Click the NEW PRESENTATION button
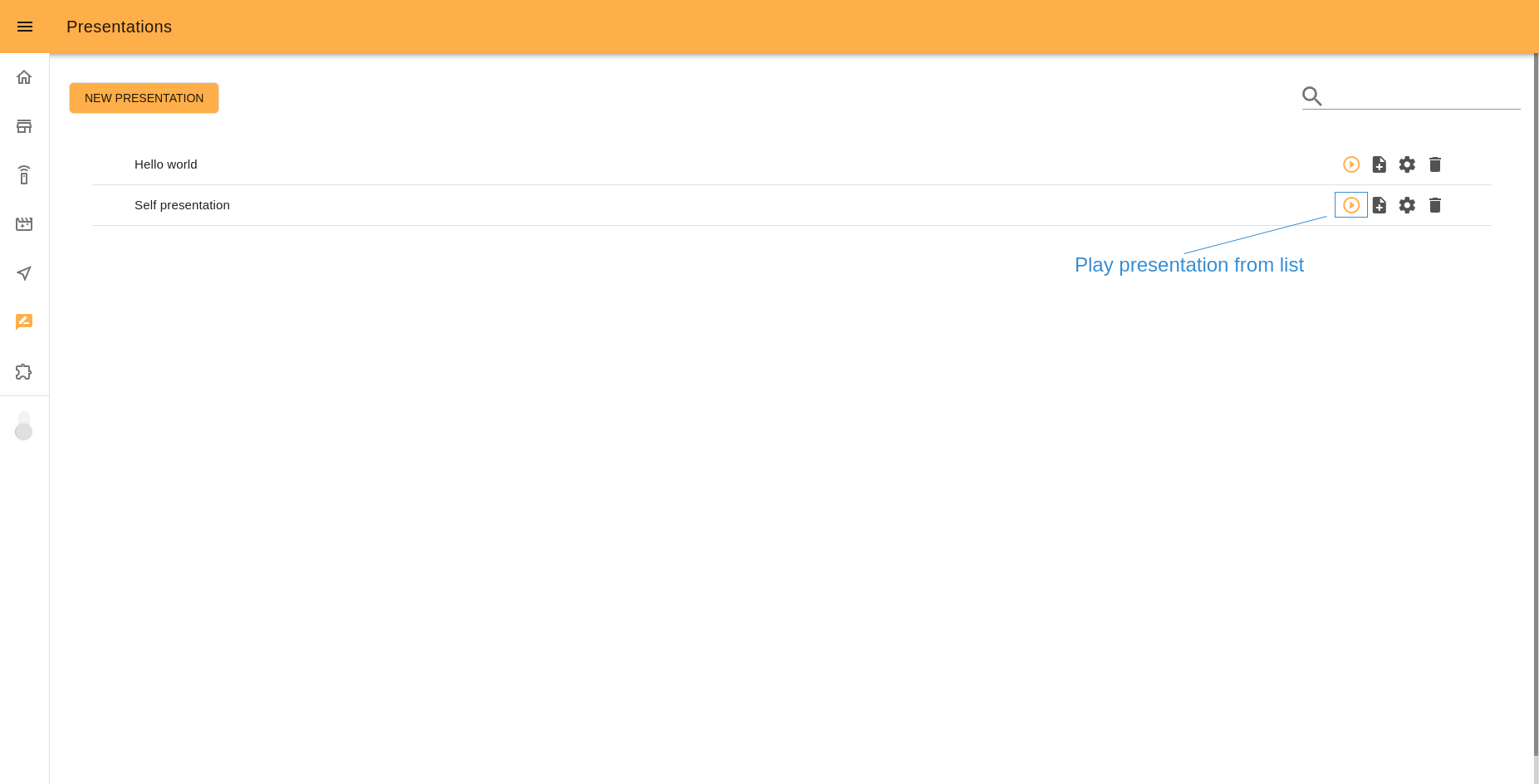The height and width of the screenshot is (784, 1539). (144, 98)
